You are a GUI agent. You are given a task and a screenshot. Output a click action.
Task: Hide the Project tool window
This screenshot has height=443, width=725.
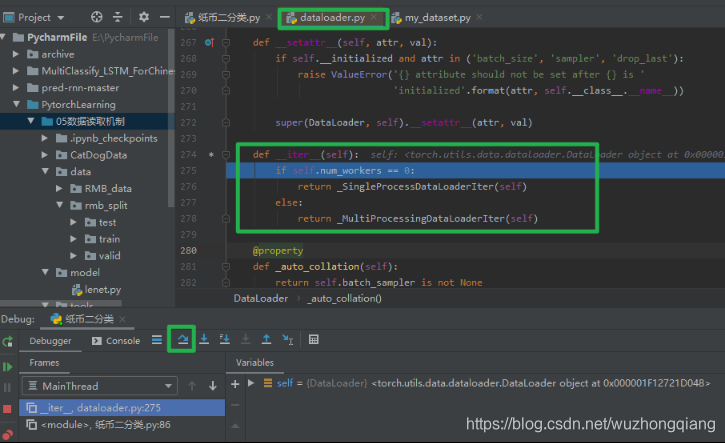[165, 18]
